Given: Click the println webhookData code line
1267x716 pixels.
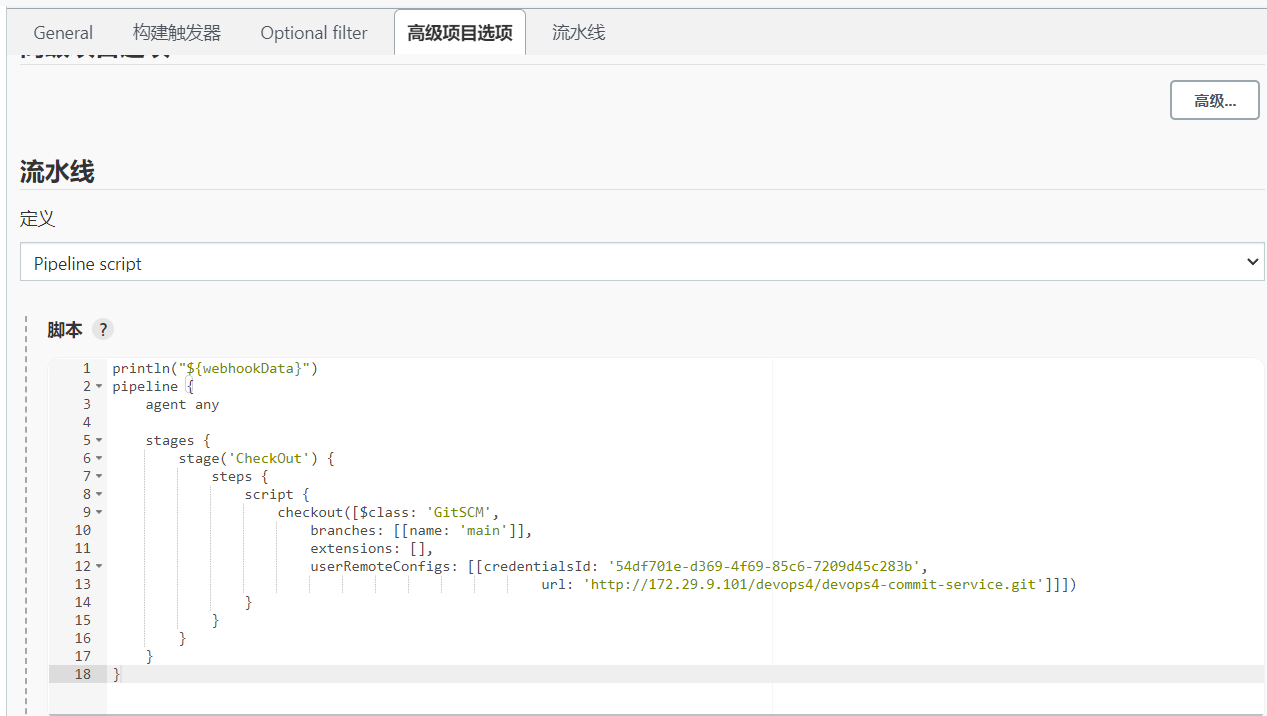Looking at the screenshot, I should click(x=215, y=368).
